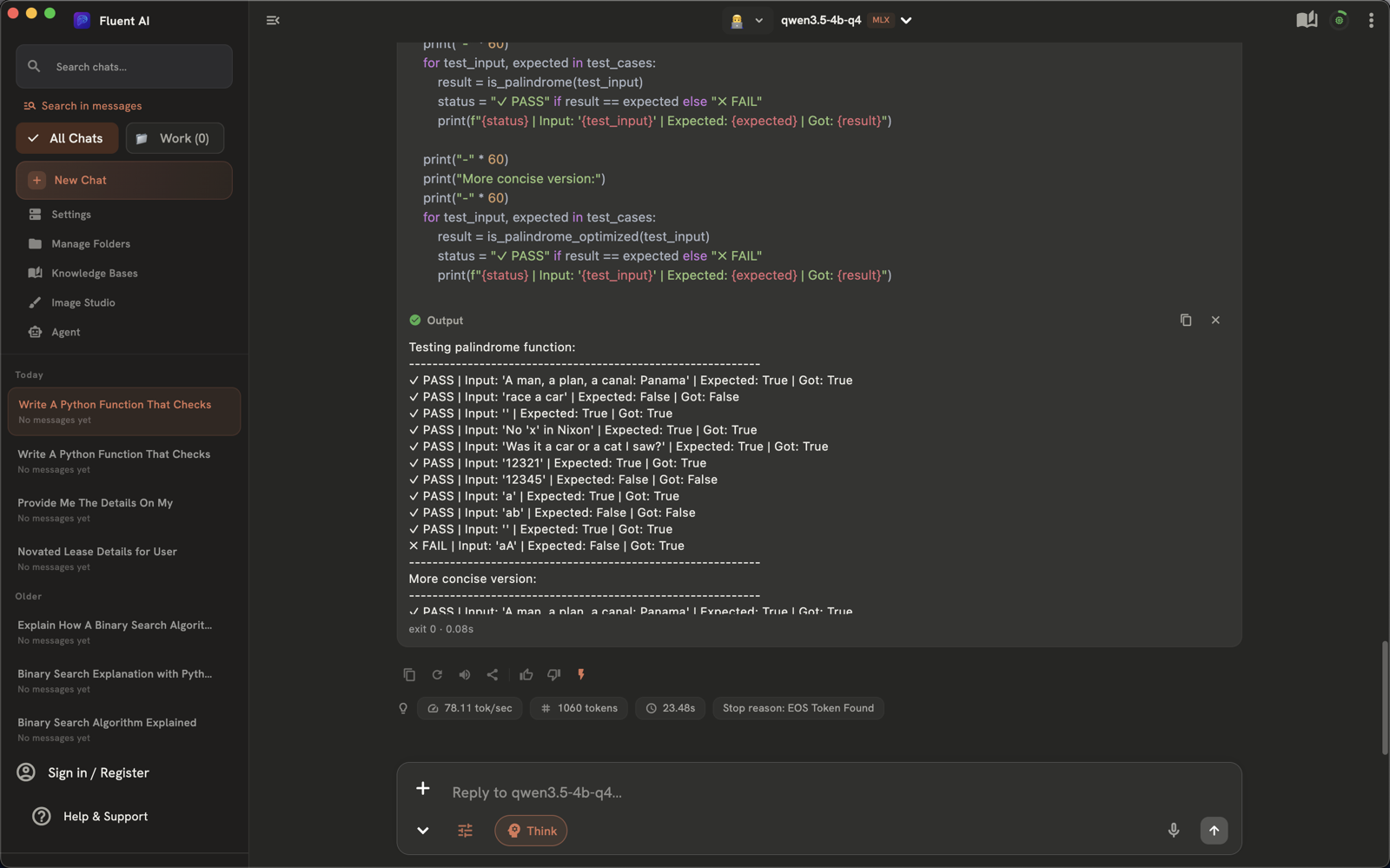Add an attachment with the plus icon

(423, 788)
